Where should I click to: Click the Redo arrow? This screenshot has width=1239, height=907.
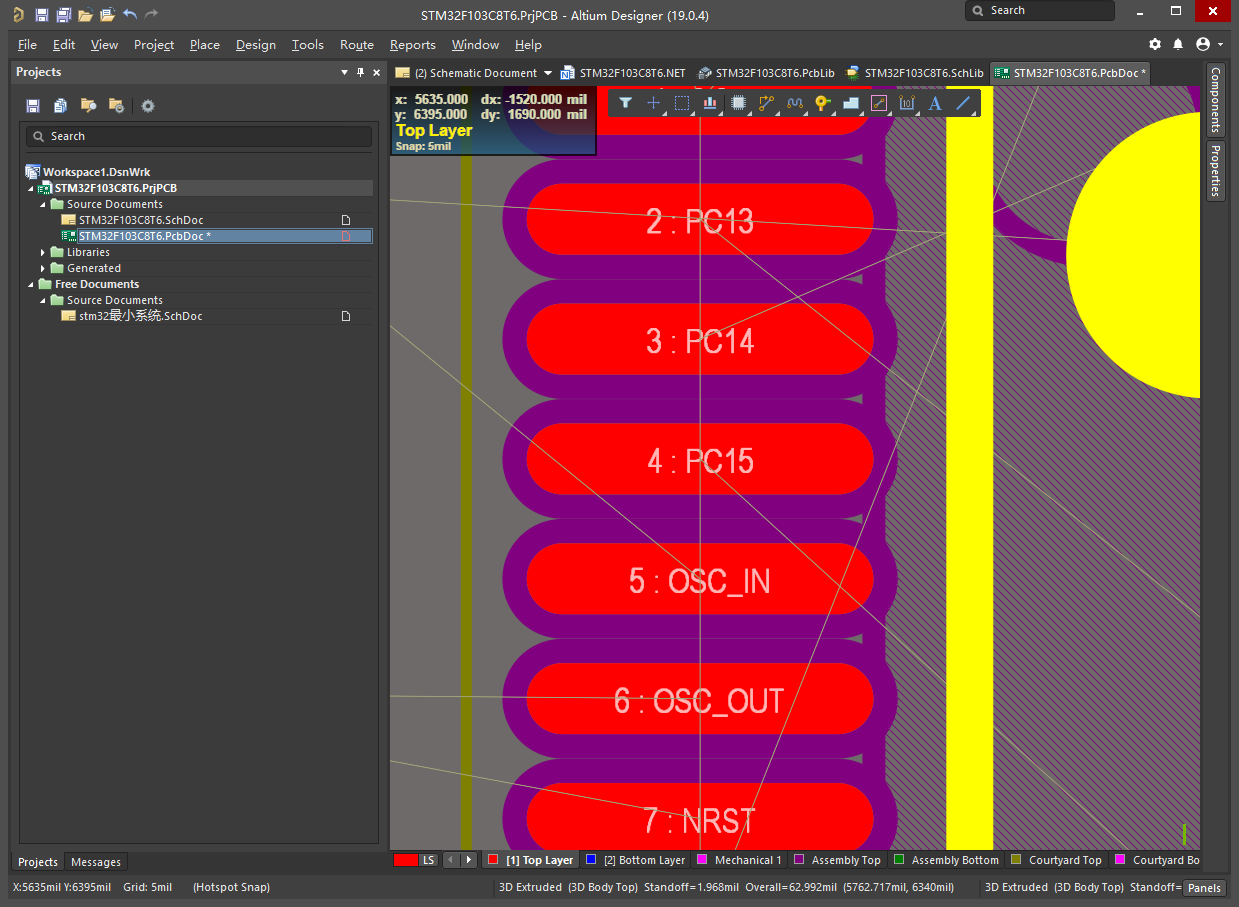[x=152, y=15]
